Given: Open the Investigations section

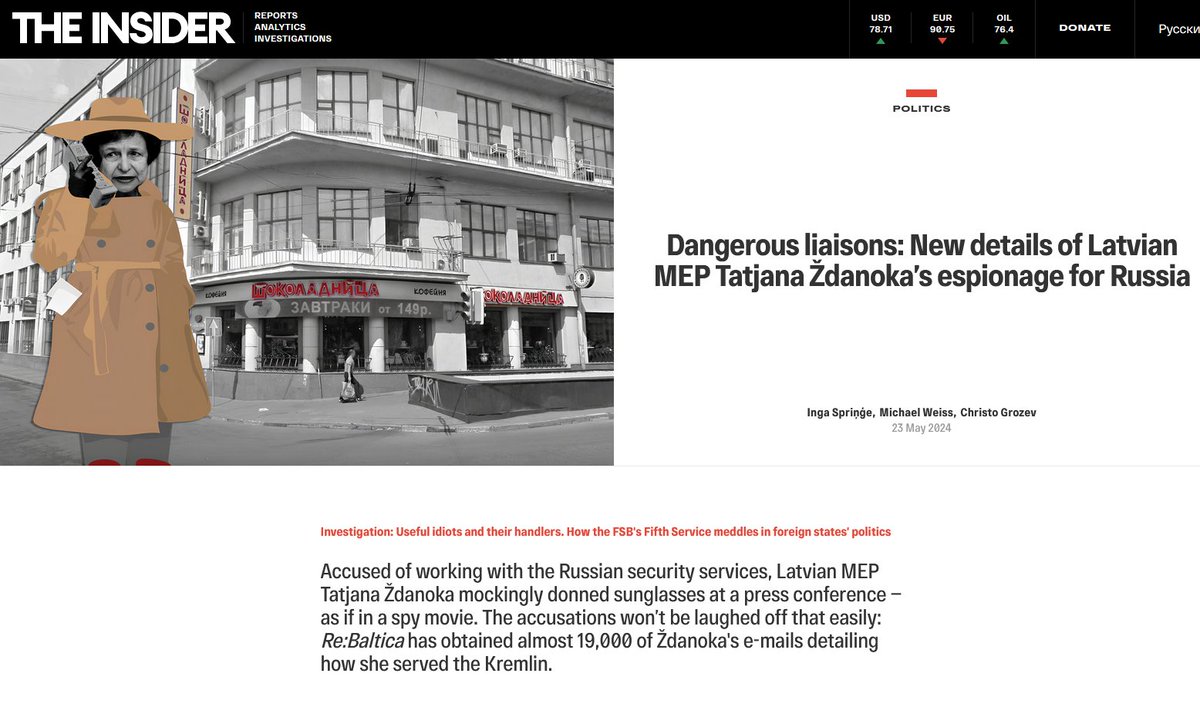Looking at the screenshot, I should coord(293,39).
